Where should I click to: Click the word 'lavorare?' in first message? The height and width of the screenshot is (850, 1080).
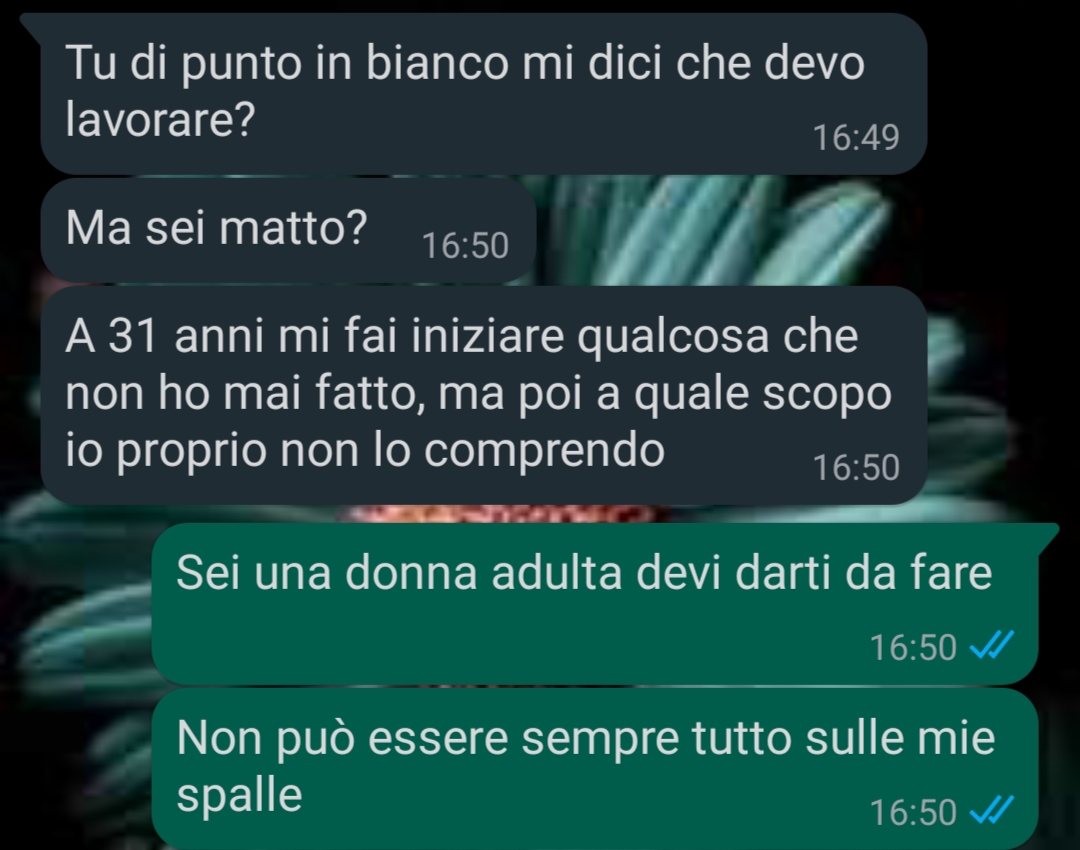tap(160, 120)
